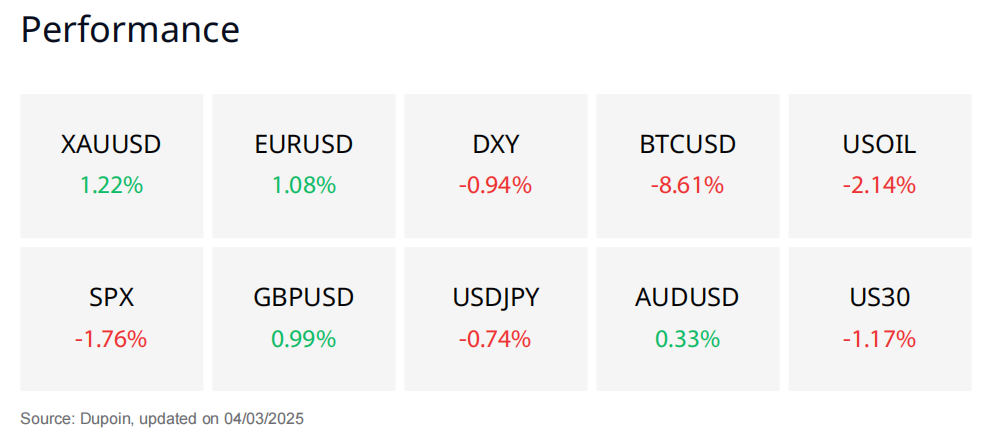
Task: Click the -1.17% US30 percentage
Action: coord(879,339)
